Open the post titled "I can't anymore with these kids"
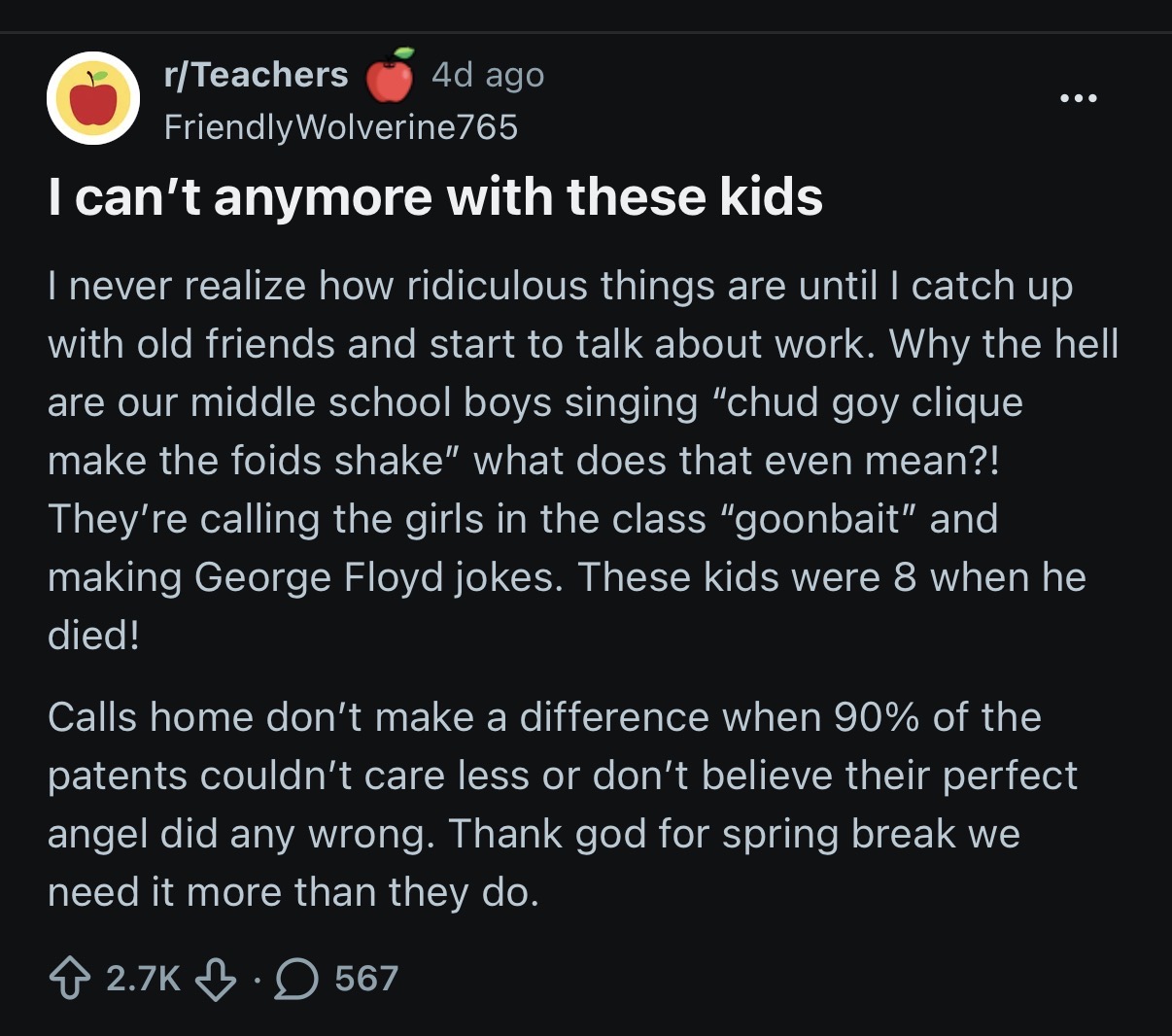1172x1036 pixels. (435, 196)
